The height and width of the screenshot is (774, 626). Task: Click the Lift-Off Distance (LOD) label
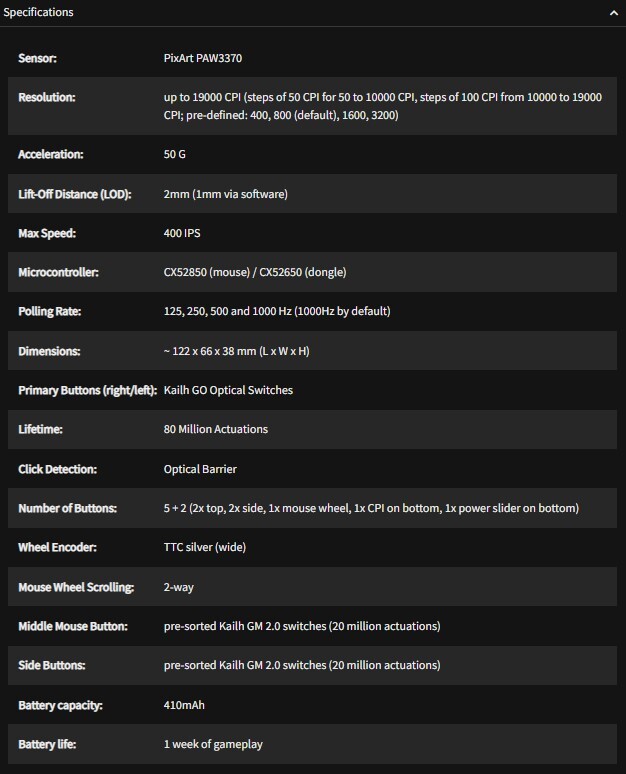75,194
